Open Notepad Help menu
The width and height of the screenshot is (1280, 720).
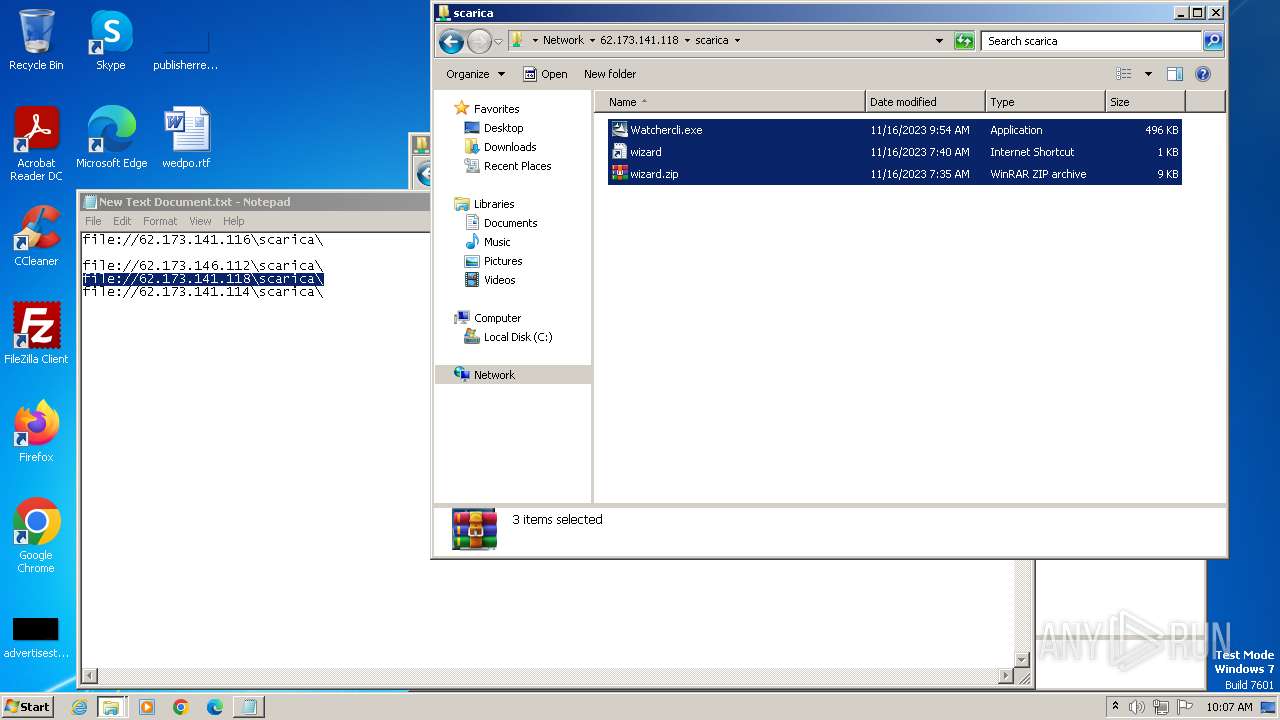coord(233,221)
